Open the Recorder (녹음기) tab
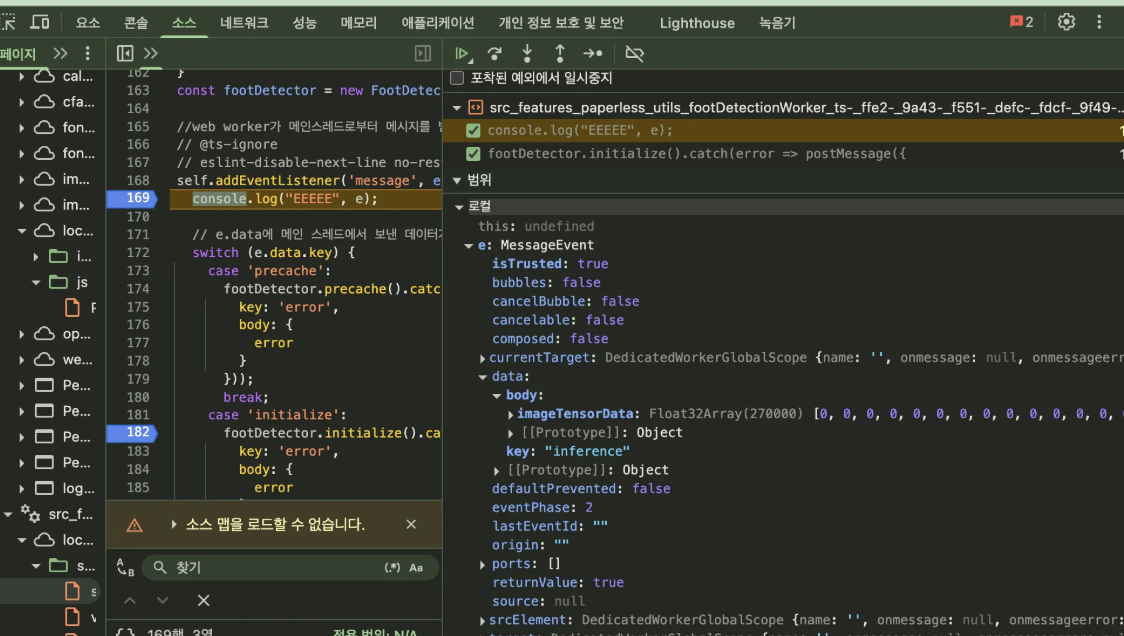This screenshot has height=636, width=1124. tap(777, 22)
